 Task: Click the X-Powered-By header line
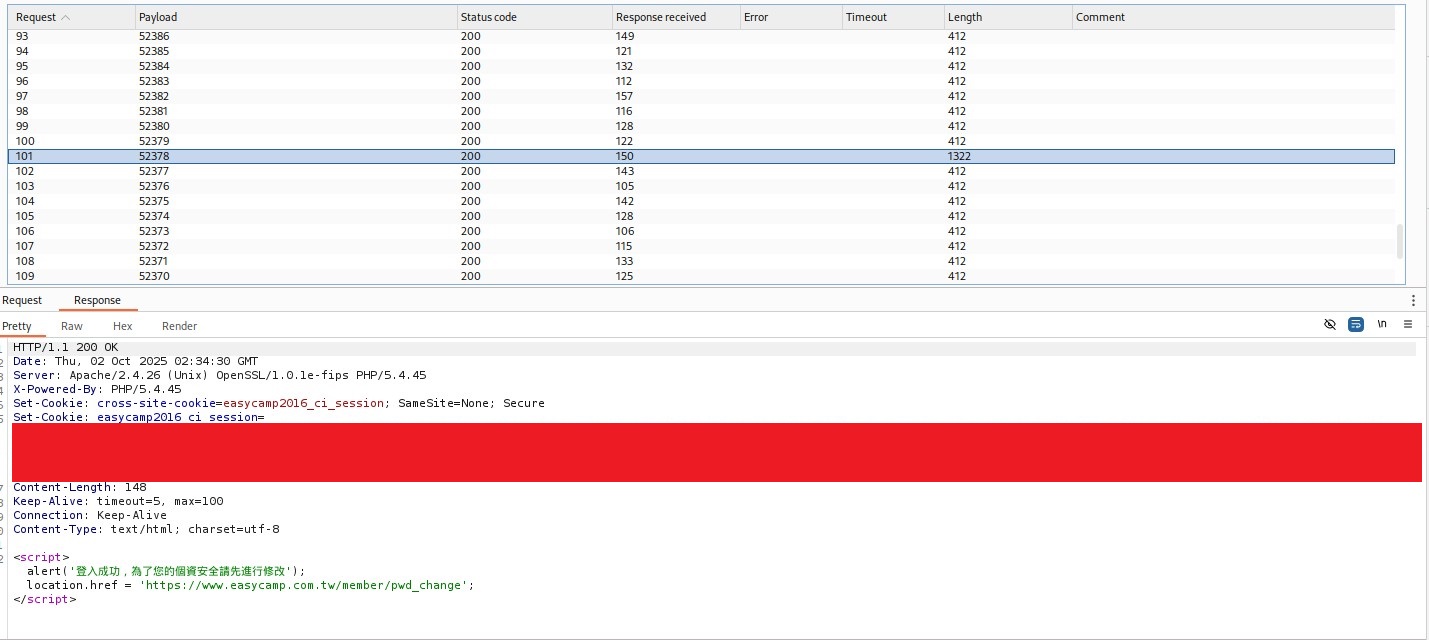[97, 389]
